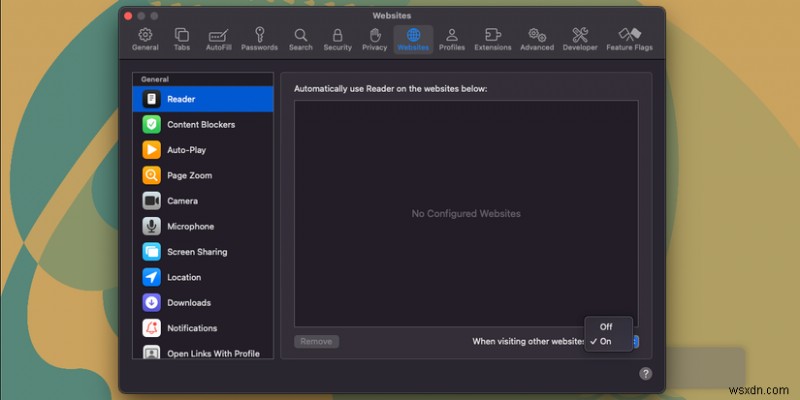Image resolution: width=800 pixels, height=400 pixels.
Task: Open the Tabs settings pane
Action: [182, 40]
